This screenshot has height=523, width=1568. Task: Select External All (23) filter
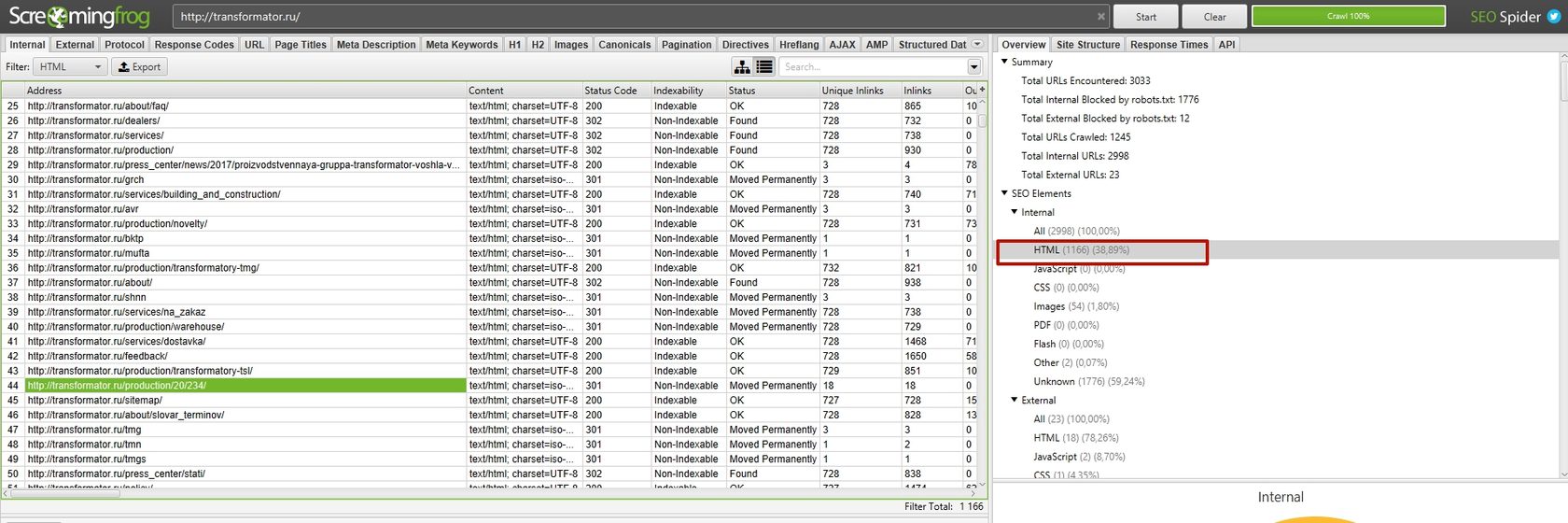[1071, 418]
